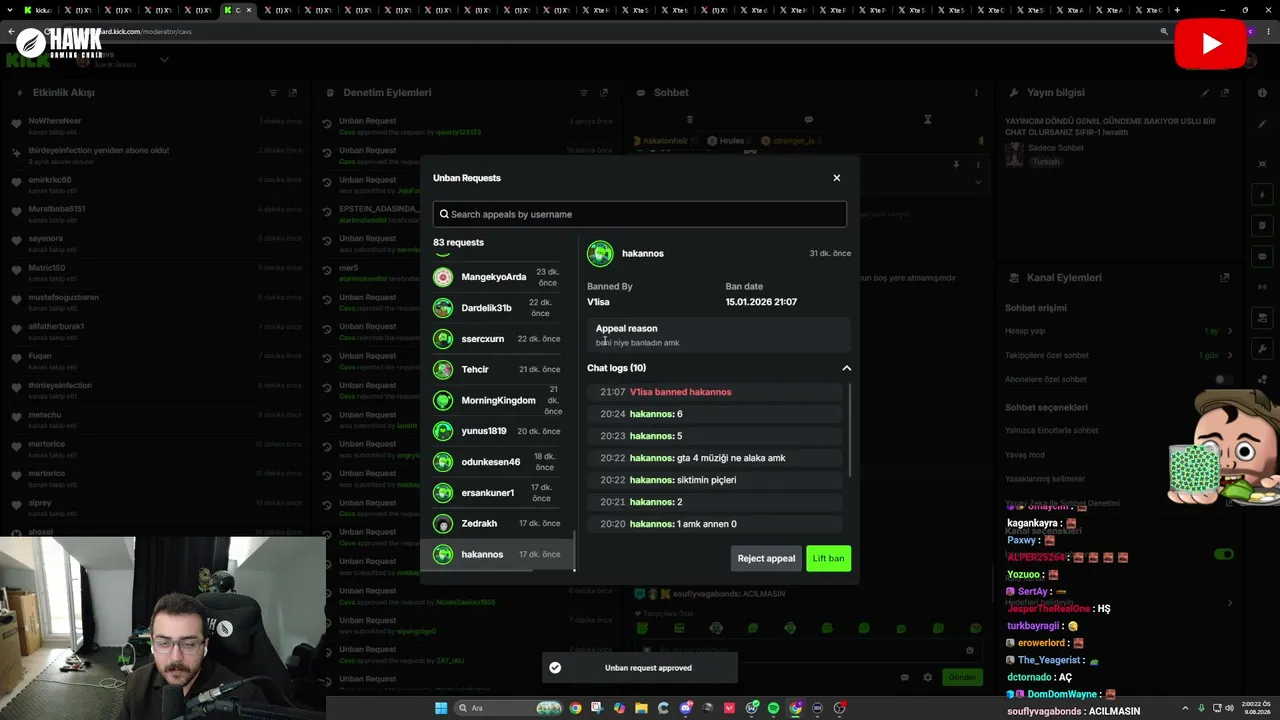
Task: Toggle the green enabled switch in chat options
Action: point(1224,554)
